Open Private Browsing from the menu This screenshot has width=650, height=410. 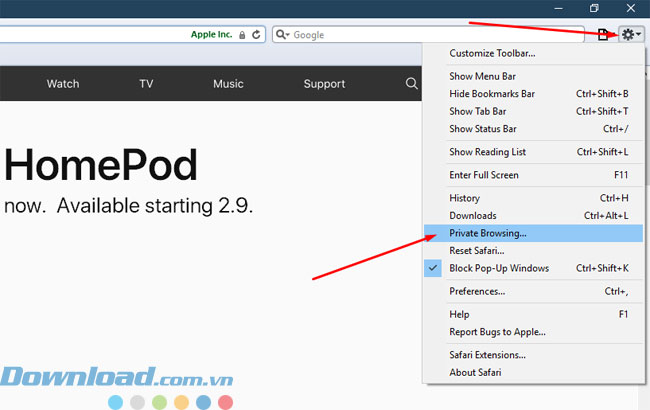488,233
